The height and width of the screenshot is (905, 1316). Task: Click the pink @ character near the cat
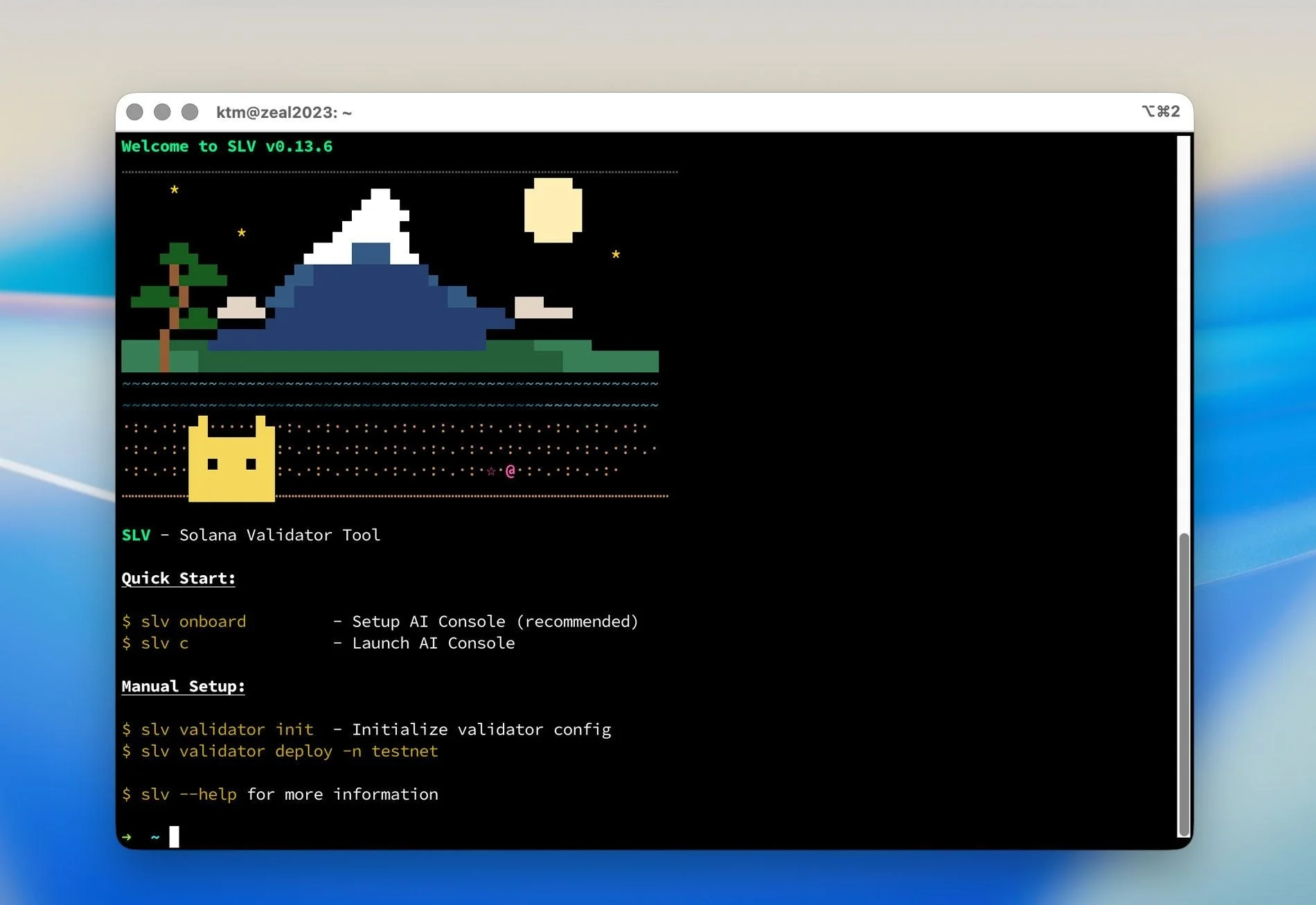pos(509,471)
